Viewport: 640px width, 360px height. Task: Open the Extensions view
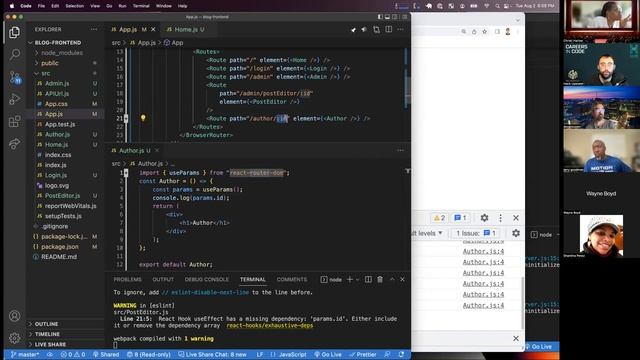coord(15,121)
